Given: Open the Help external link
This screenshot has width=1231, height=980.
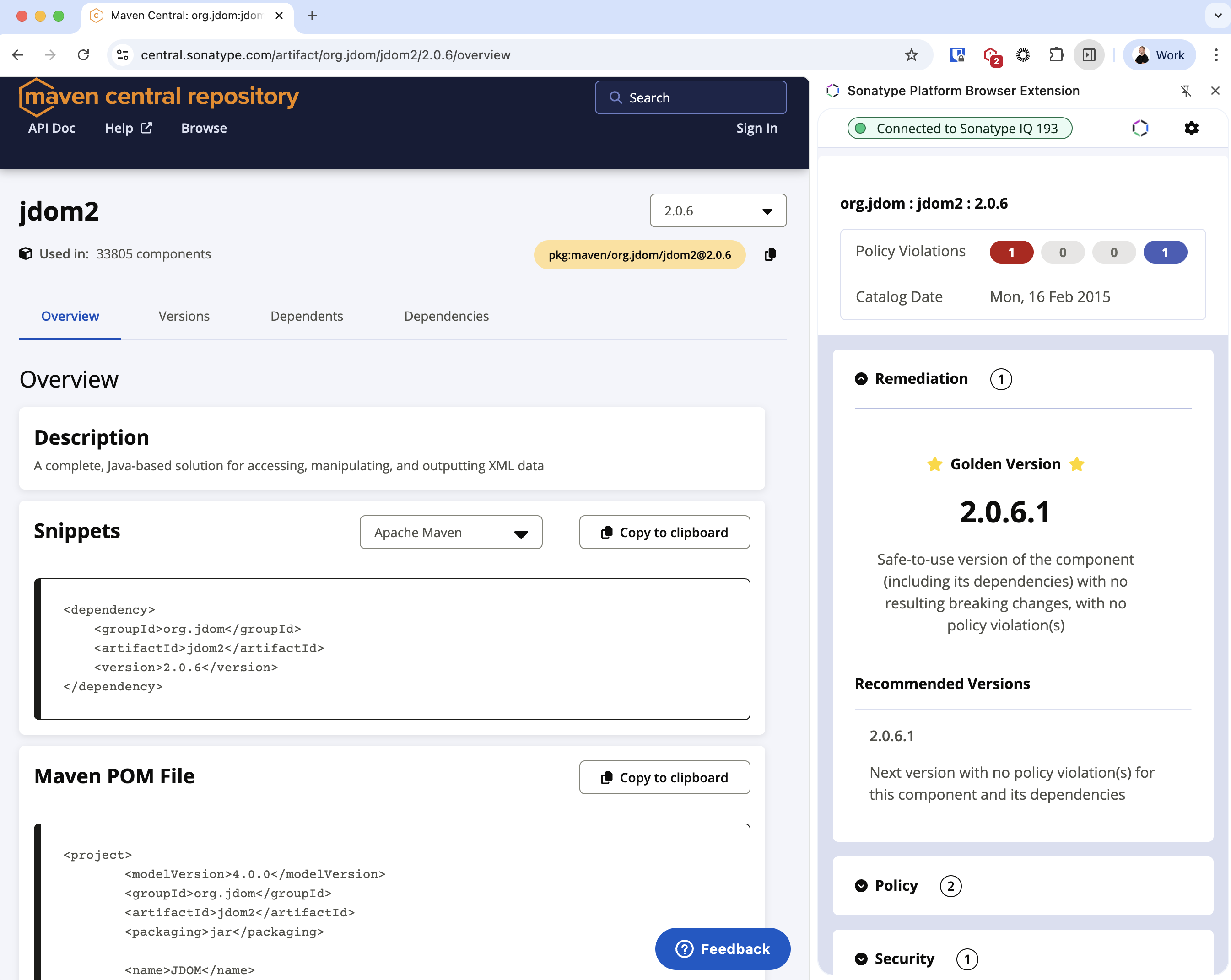Looking at the screenshot, I should pyautogui.click(x=129, y=129).
